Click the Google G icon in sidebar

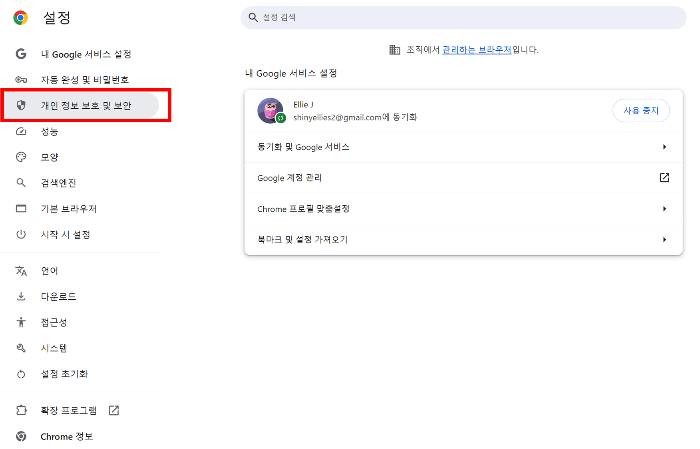[x=21, y=54]
